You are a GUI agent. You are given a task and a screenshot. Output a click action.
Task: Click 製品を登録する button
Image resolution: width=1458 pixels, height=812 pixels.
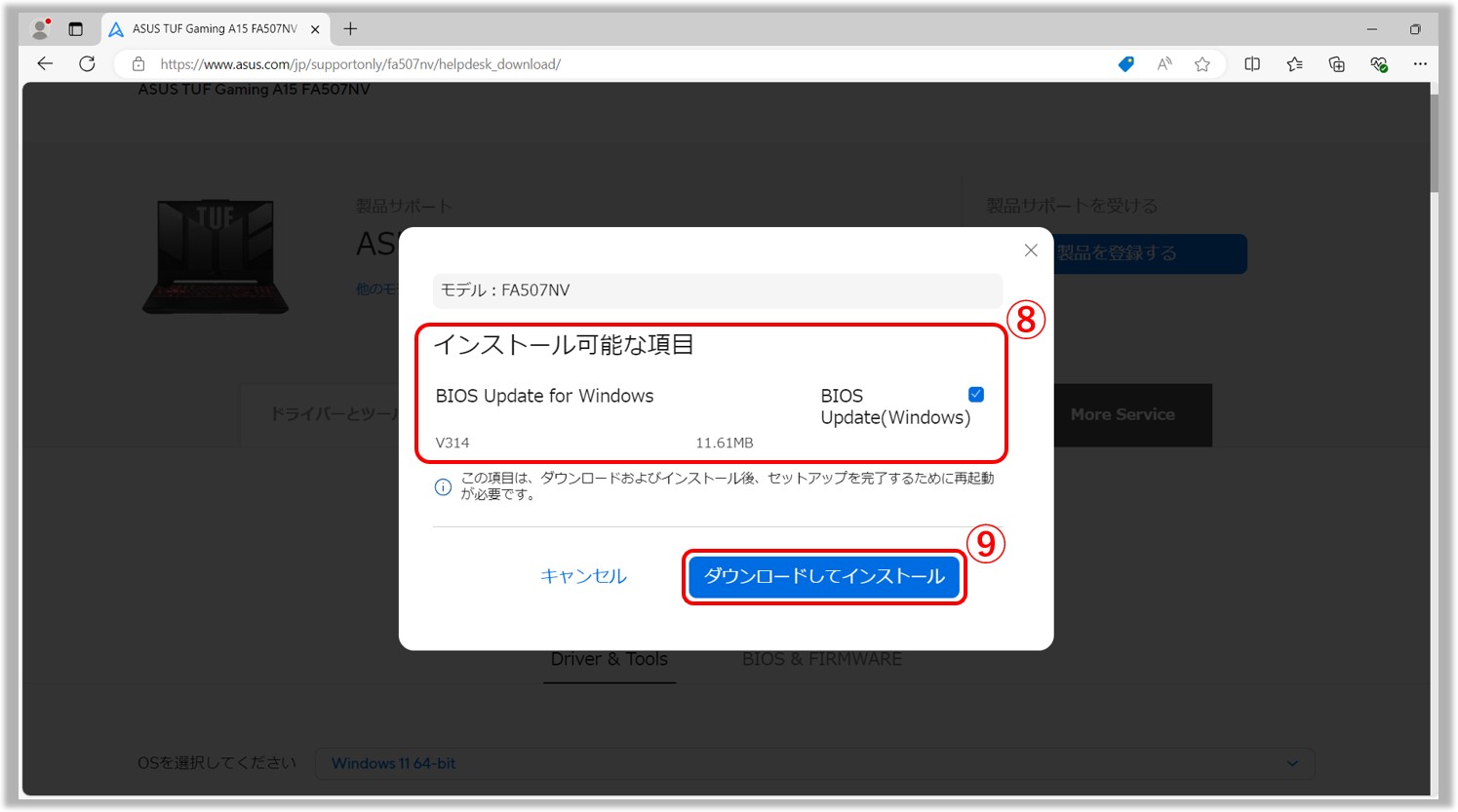[x=1150, y=253]
